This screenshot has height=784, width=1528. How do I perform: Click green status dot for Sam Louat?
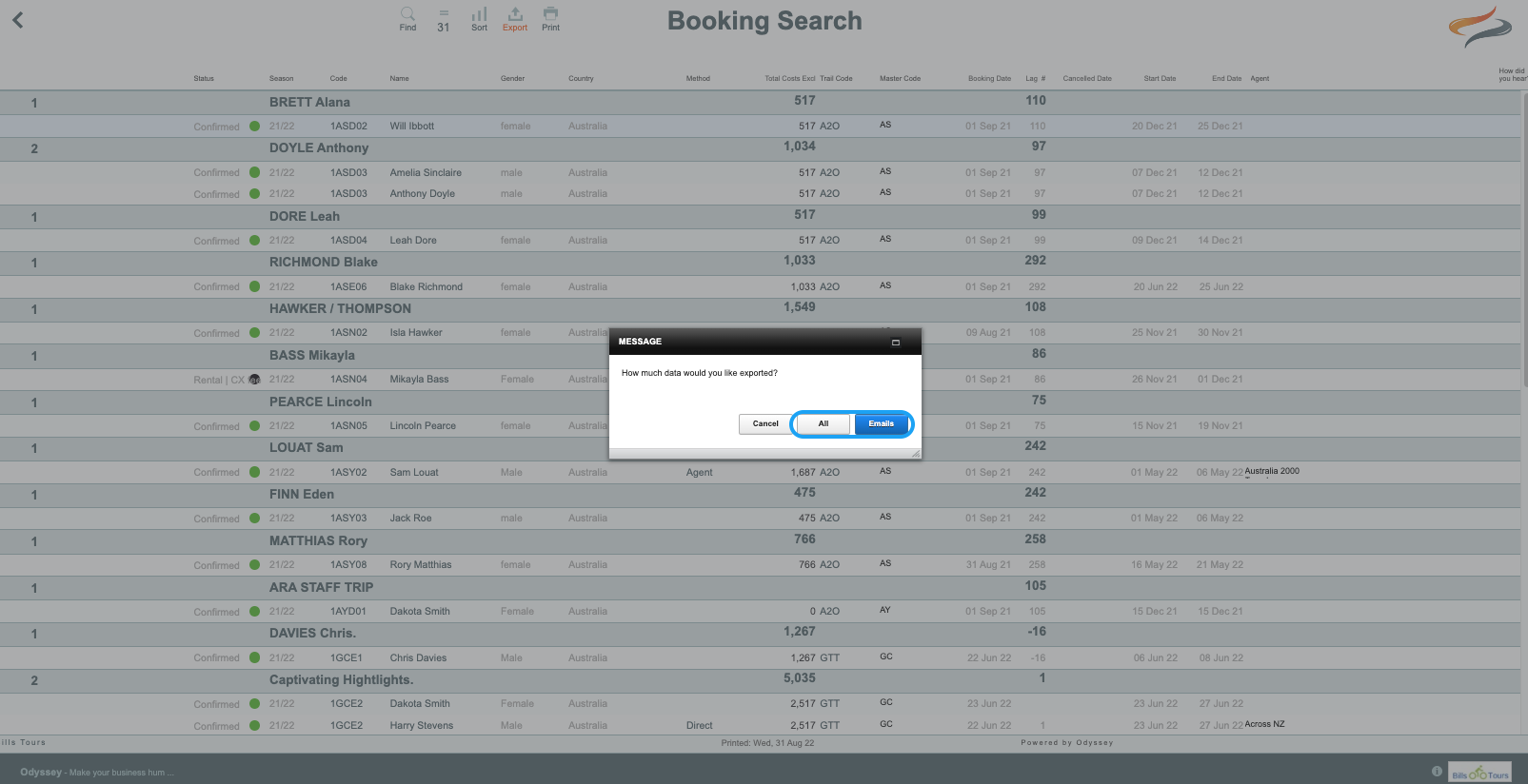[254, 472]
